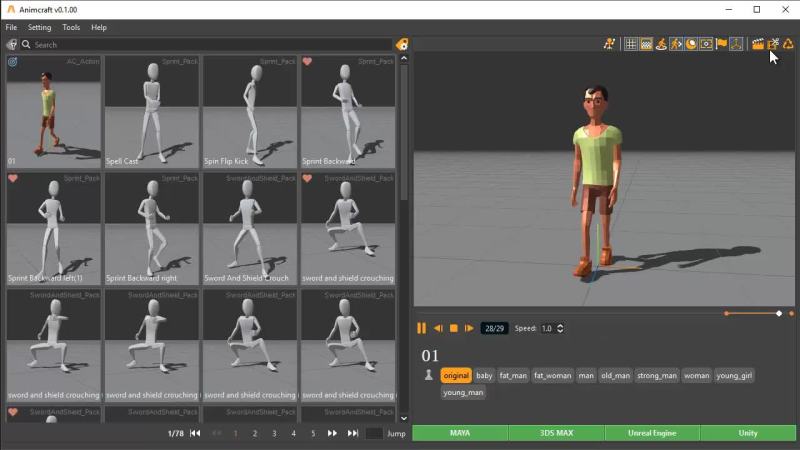Go to page 2
Image resolution: width=800 pixels, height=450 pixels.
[255, 433]
